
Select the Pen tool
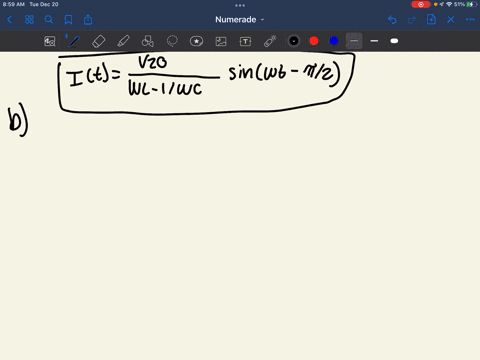[x=74, y=41]
